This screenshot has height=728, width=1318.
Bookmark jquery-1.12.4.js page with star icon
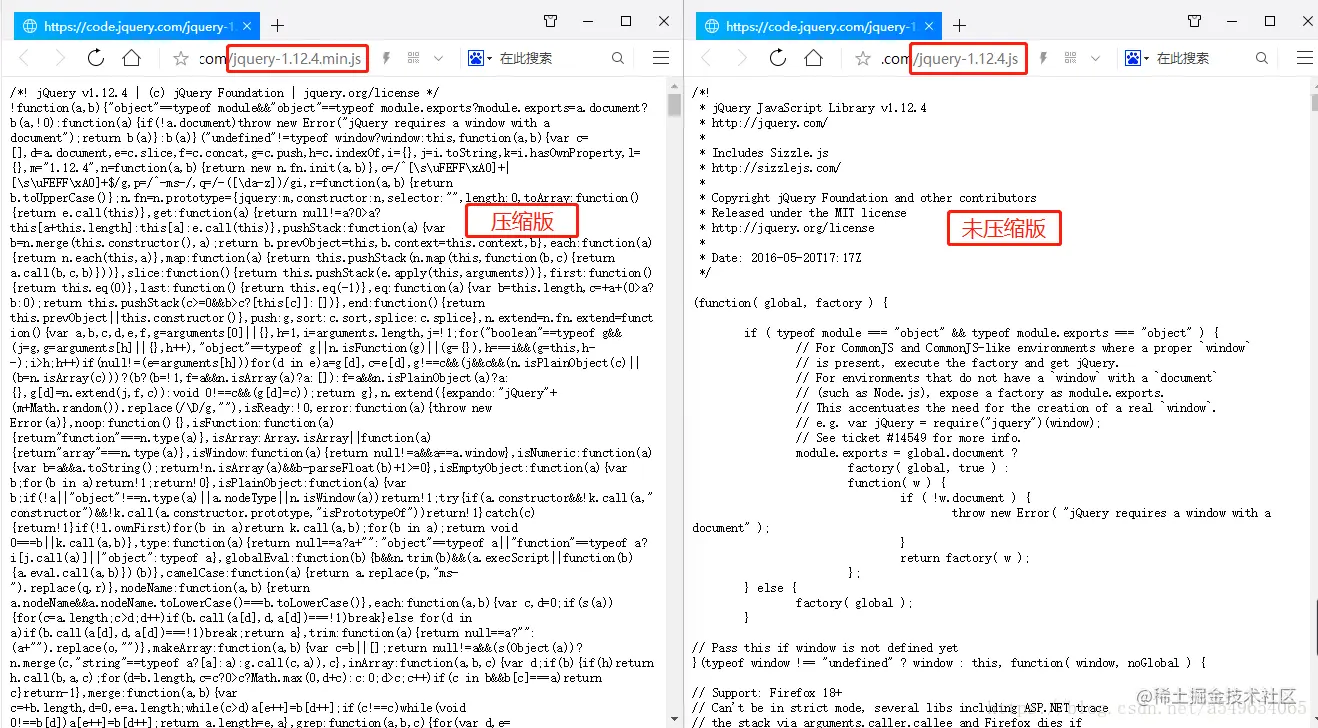pyautogui.click(x=862, y=59)
